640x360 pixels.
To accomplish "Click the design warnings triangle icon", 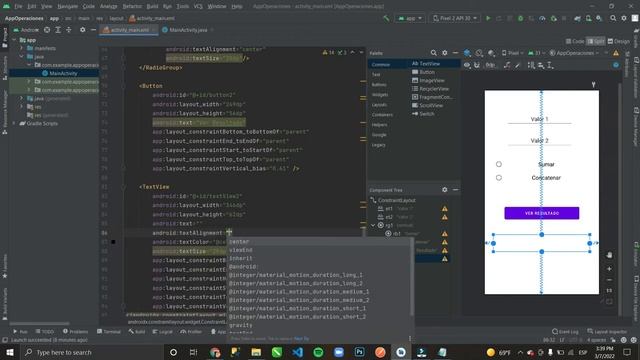I will coord(616,53).
